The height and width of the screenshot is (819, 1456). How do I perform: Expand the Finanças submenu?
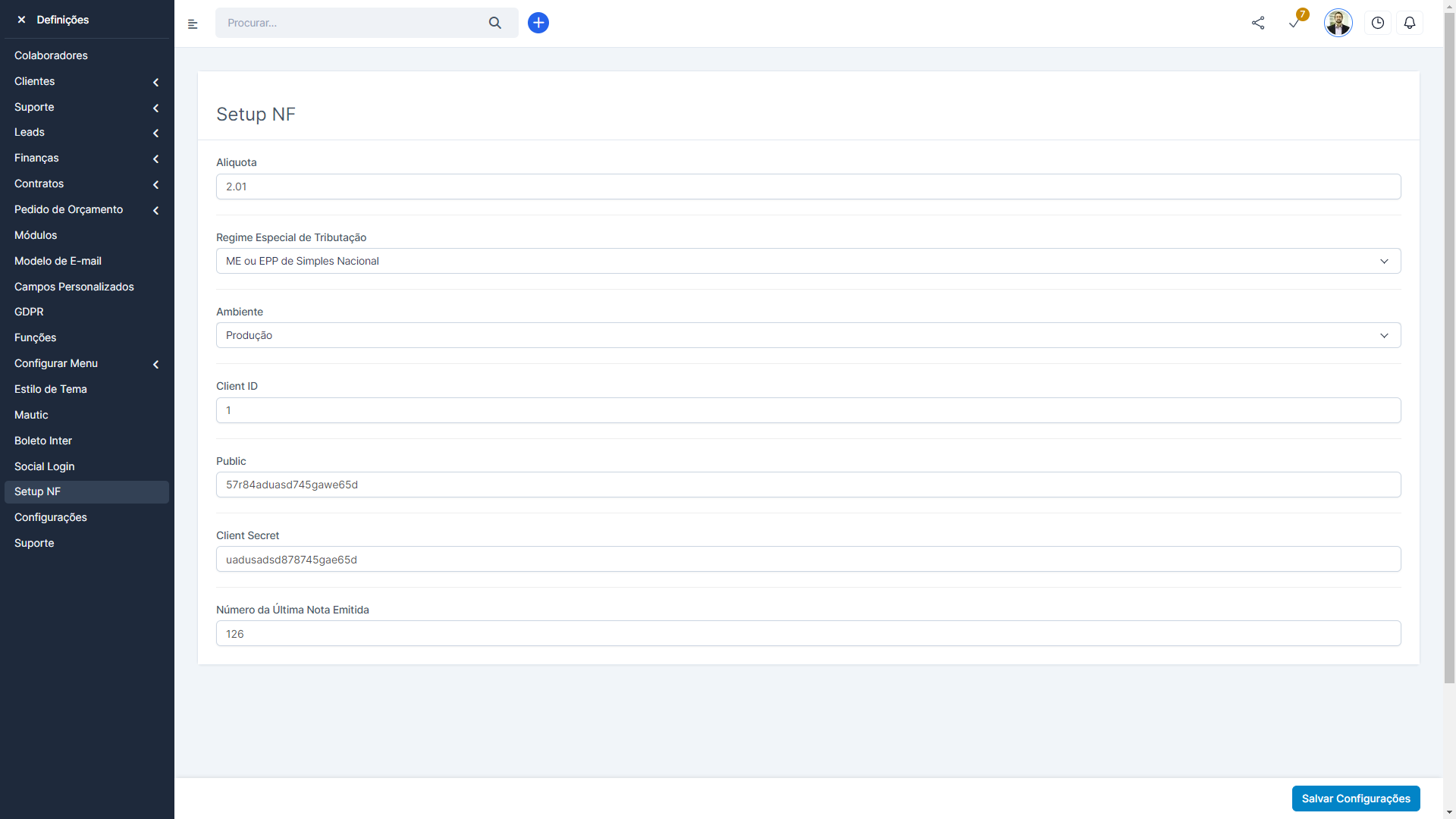[x=86, y=158]
